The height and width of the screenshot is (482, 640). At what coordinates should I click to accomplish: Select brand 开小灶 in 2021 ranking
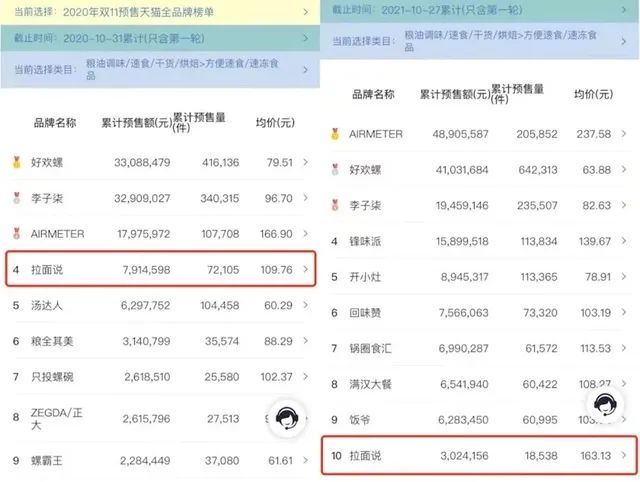(x=365, y=277)
